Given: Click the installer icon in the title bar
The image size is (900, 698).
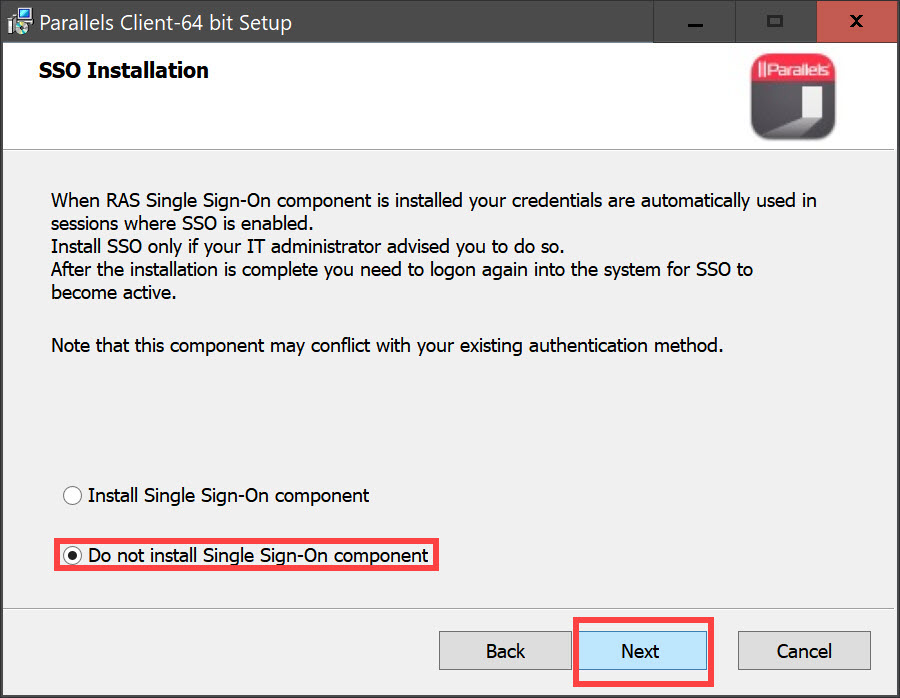Looking at the screenshot, I should pos(19,22).
